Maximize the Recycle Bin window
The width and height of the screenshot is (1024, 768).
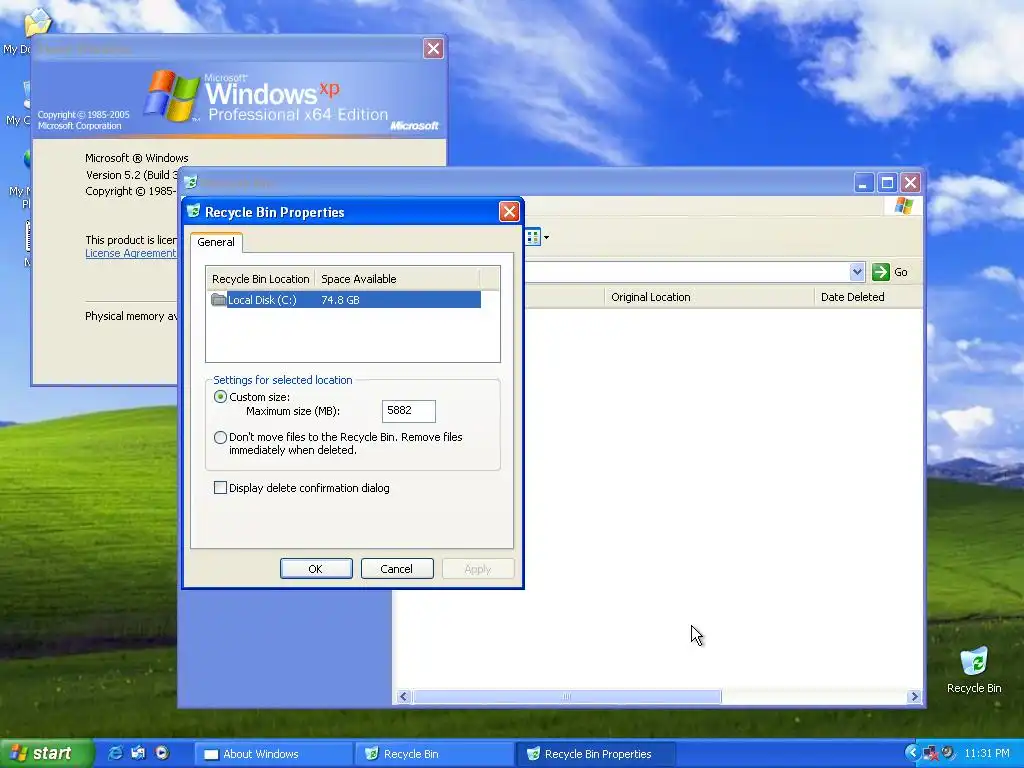pyautogui.click(x=887, y=183)
